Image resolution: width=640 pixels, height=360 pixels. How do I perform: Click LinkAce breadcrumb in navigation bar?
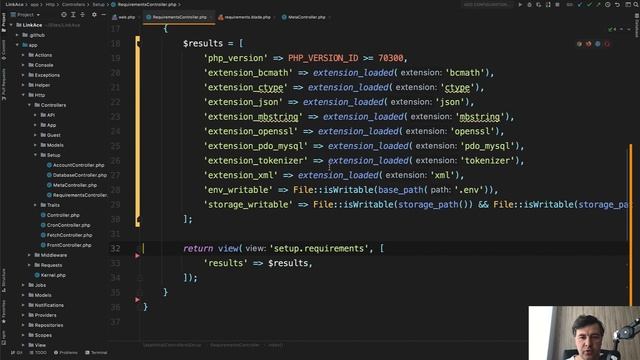click(x=14, y=4)
